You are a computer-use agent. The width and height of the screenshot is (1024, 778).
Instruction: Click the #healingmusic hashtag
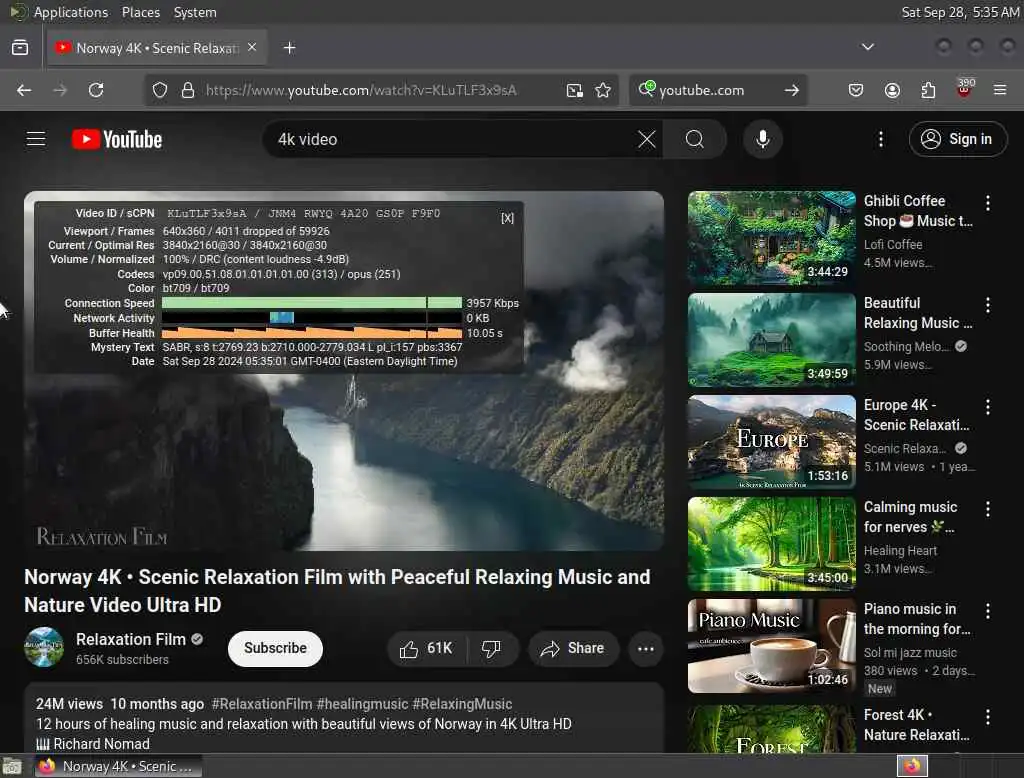coord(362,704)
